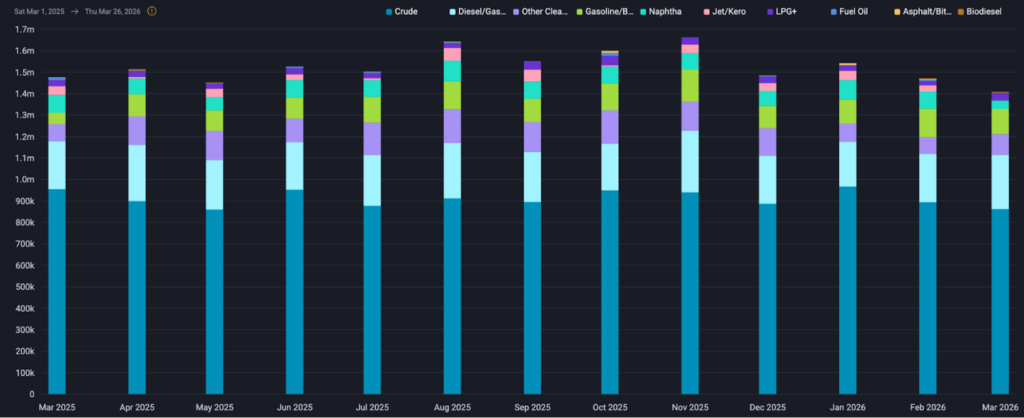Screen dimensions: 1024x418
Task: Select the Mar 2026 Crude bar segment
Action: (1000, 300)
